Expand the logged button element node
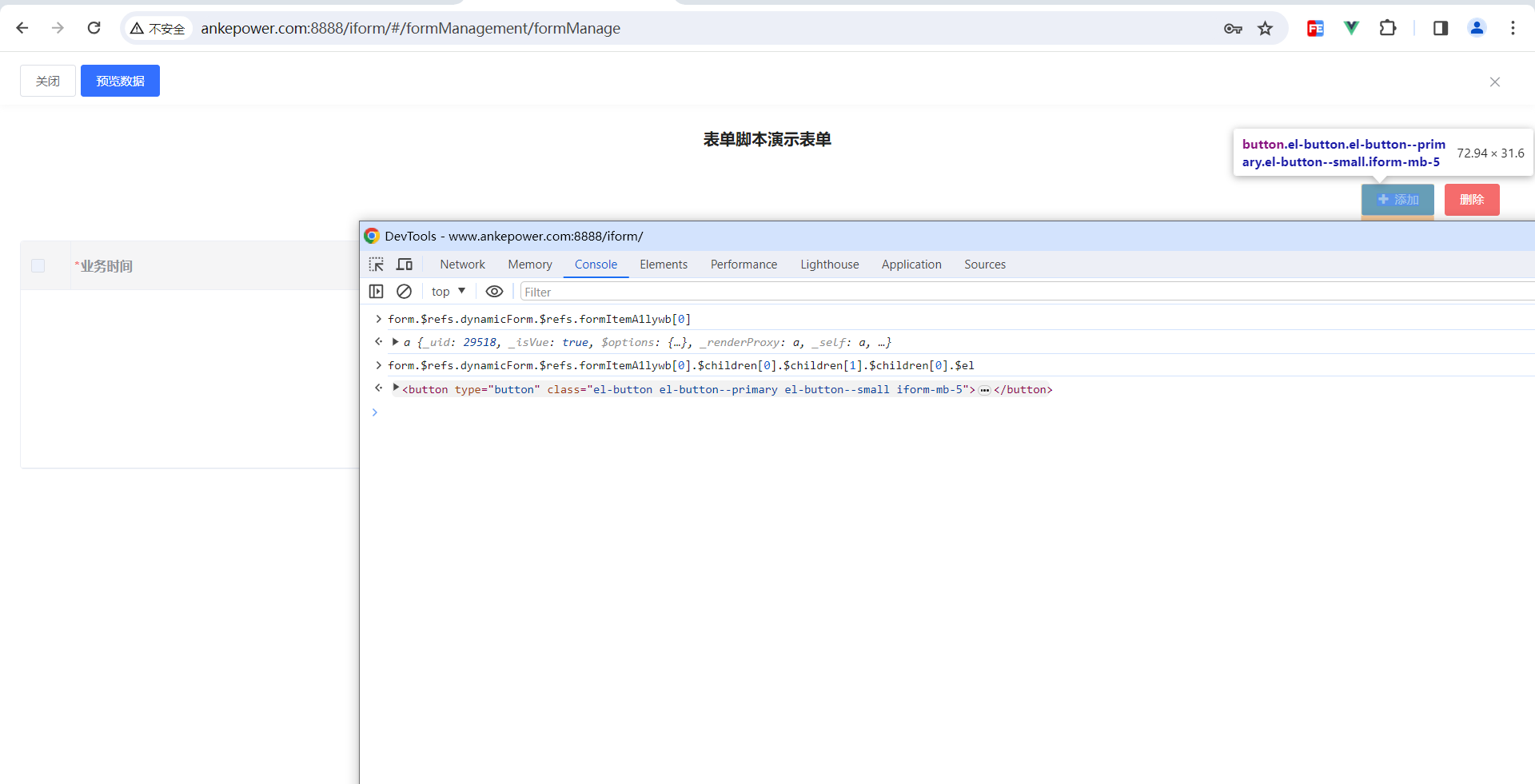1535x784 pixels. (396, 388)
